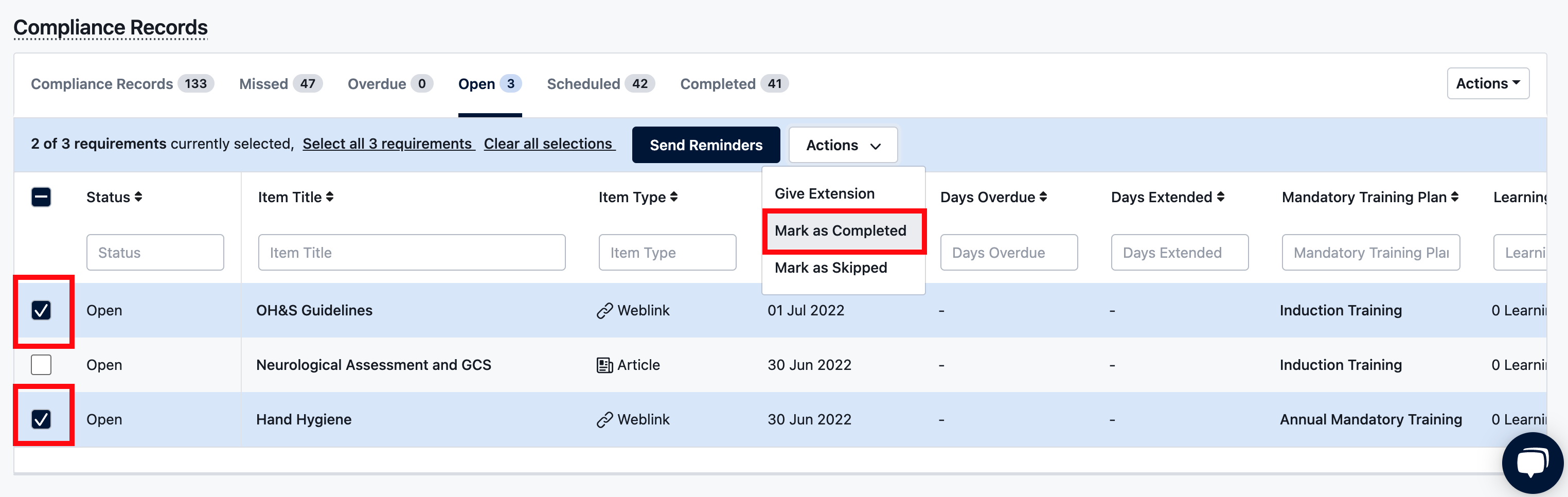Viewport: 1568px width, 497px height.
Task: Click Select all 3 requirements link
Action: [388, 144]
